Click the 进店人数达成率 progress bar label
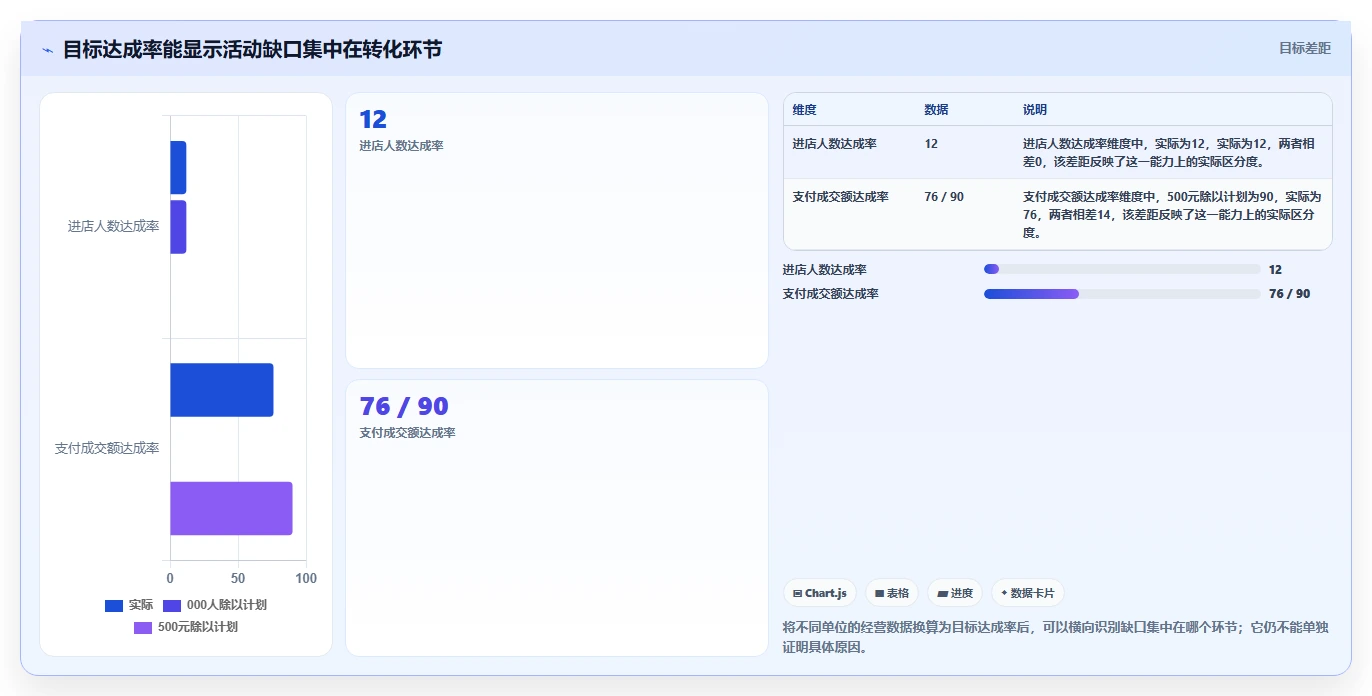 (824, 269)
